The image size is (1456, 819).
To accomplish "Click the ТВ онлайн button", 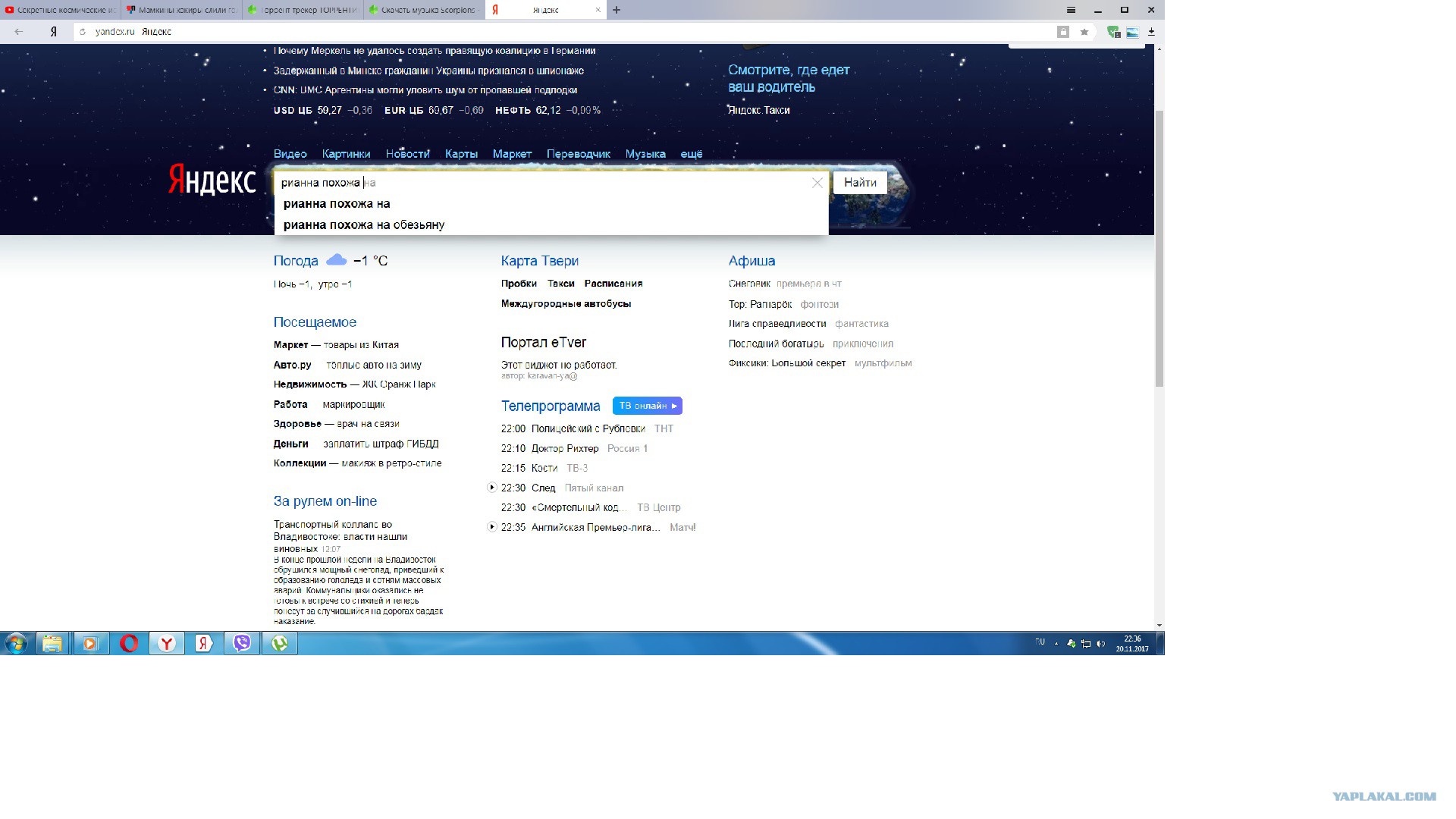I will point(648,406).
